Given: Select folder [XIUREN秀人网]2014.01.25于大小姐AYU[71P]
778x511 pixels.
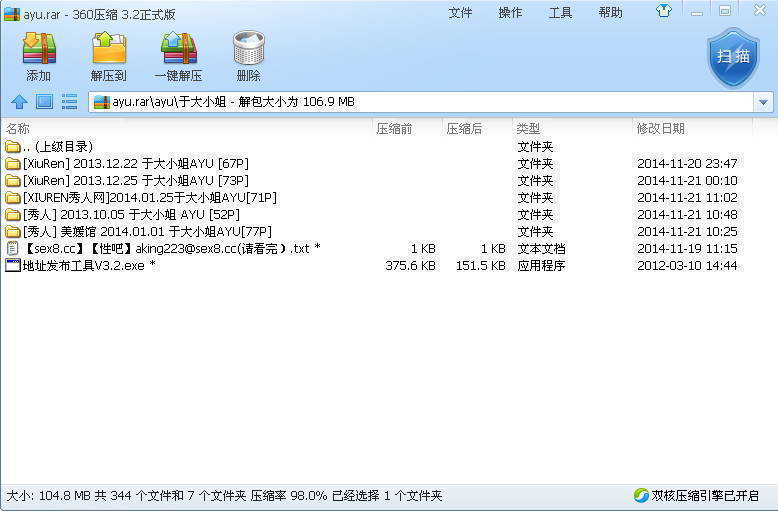Looking at the screenshot, I should (x=150, y=197).
